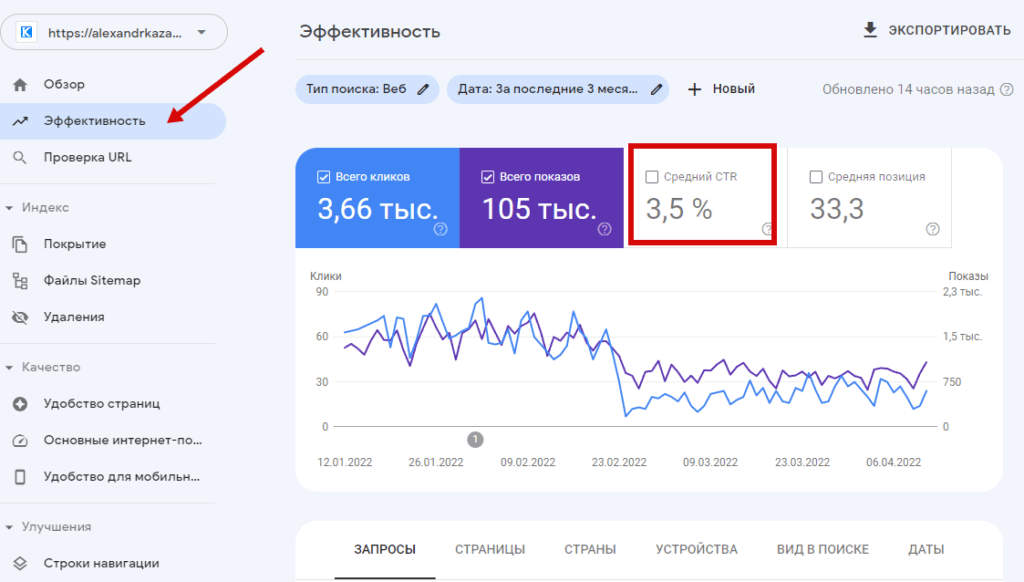
Task: Switch to the УСТРОЙСТВА tab
Action: [697, 549]
